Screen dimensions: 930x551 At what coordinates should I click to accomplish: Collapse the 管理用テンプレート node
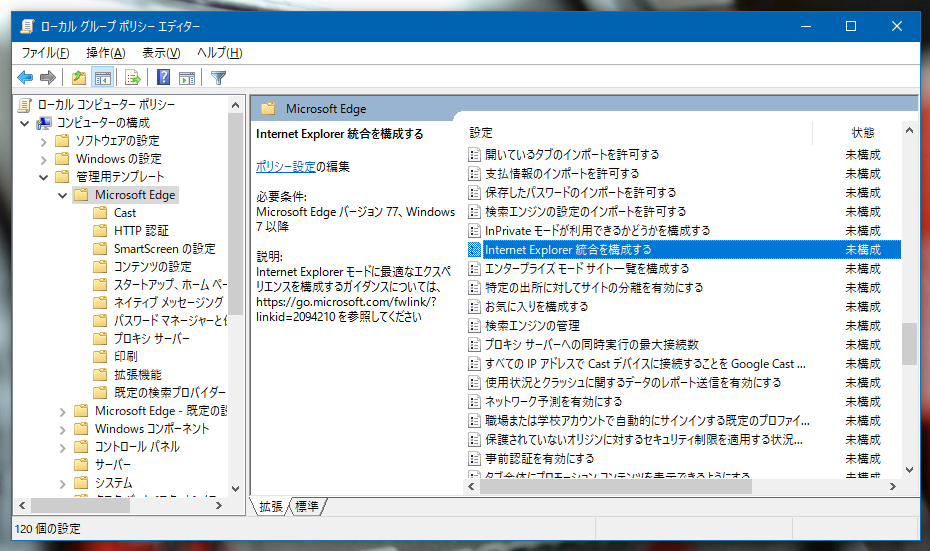click(x=43, y=177)
